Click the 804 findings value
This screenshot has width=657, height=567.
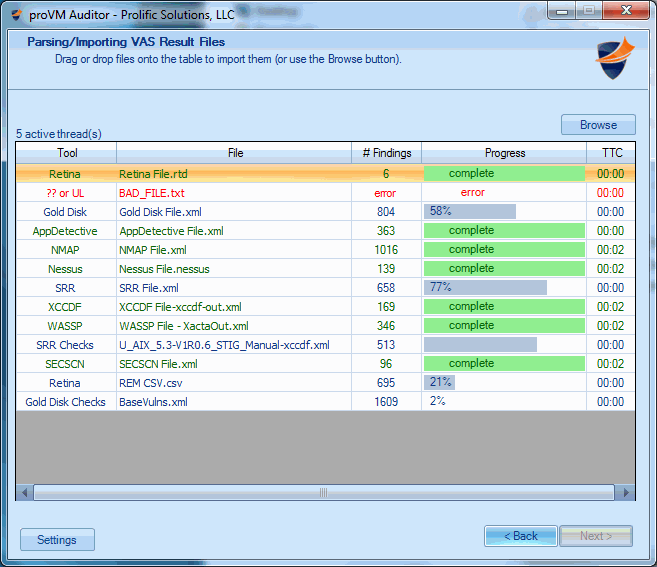pos(386,212)
